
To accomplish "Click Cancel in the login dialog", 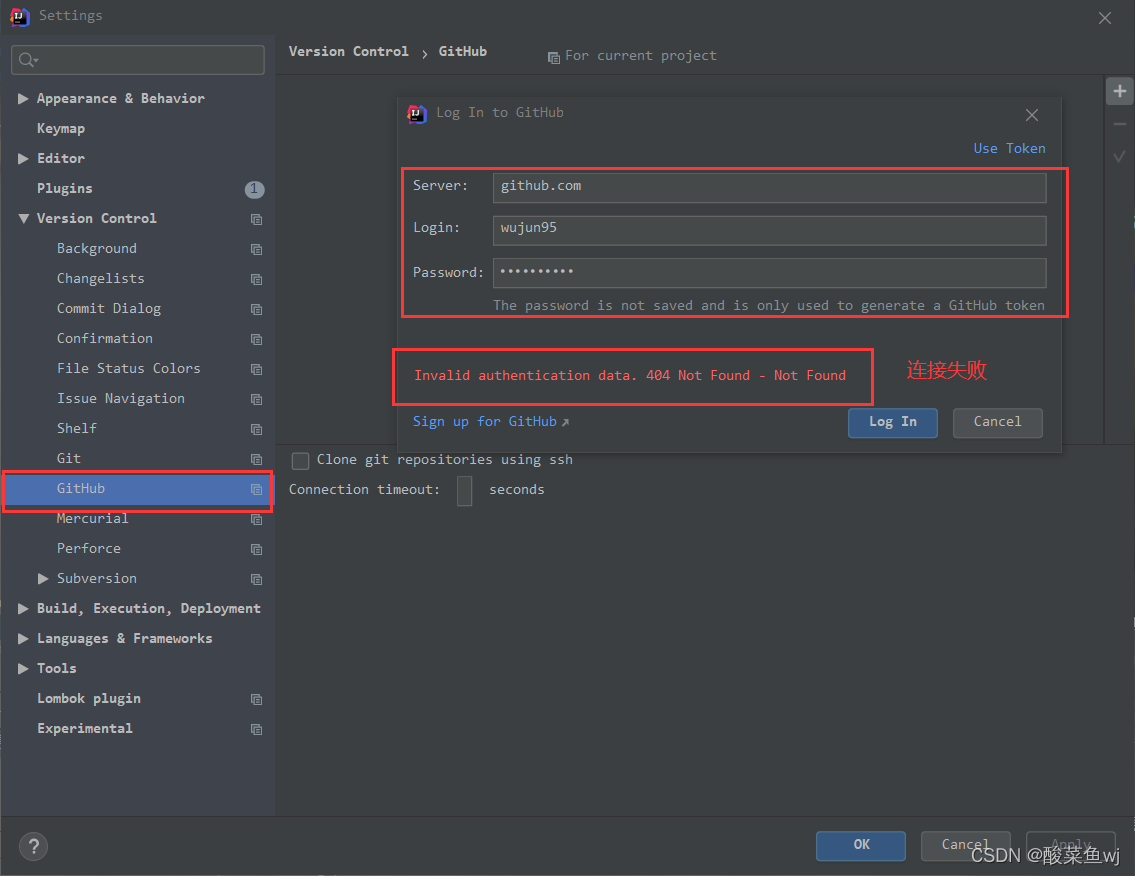I will [x=997, y=423].
